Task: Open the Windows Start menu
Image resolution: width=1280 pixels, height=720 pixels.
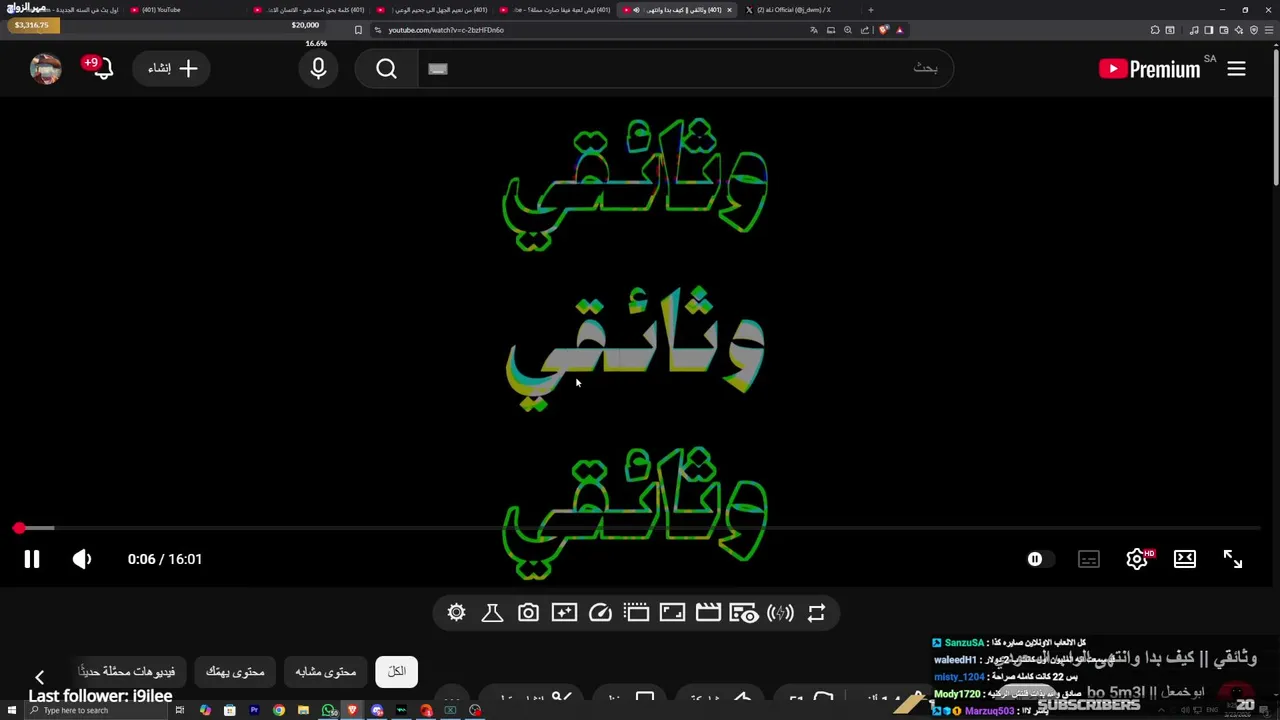Action: pos(12,710)
